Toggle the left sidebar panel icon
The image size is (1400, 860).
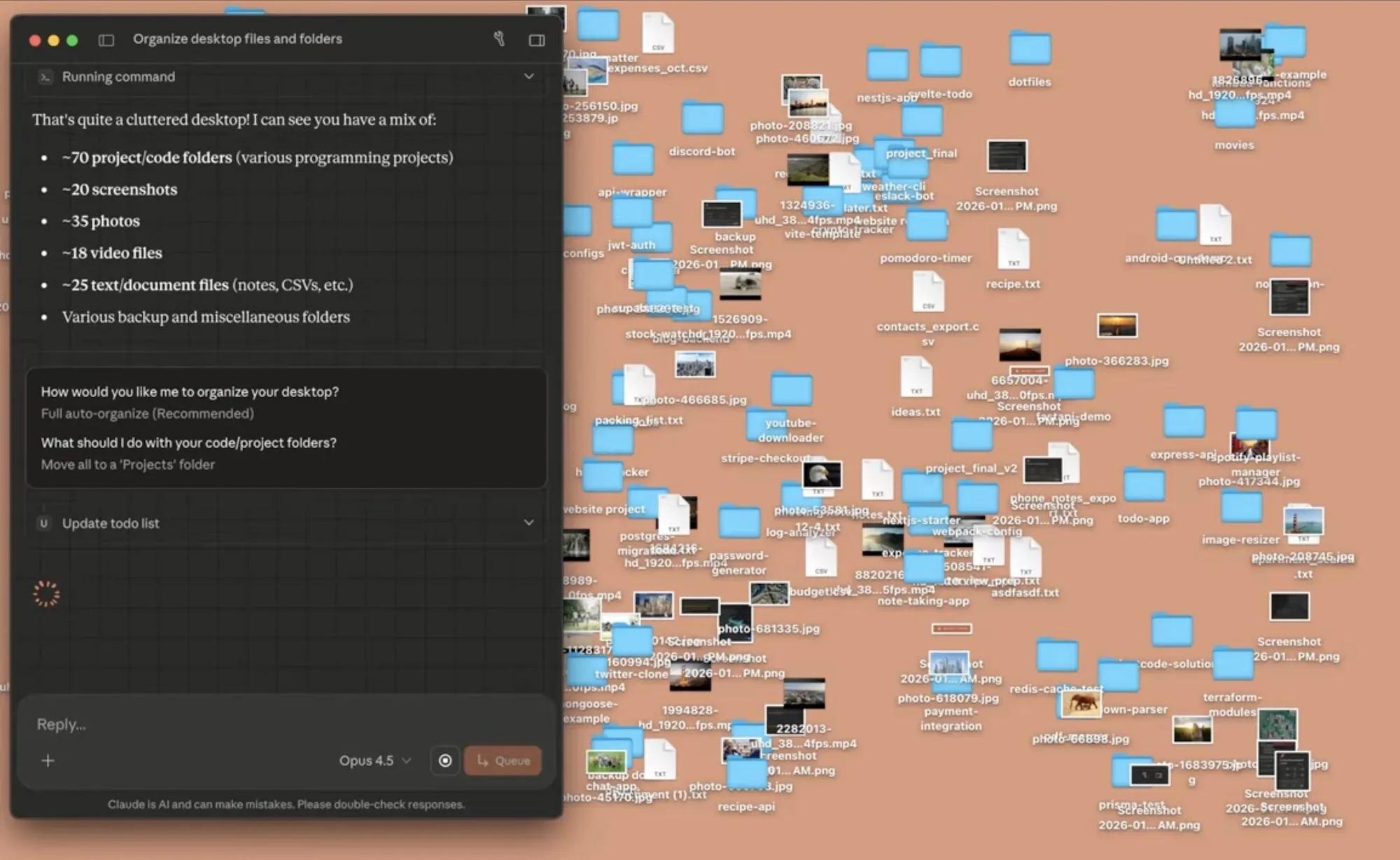tap(106, 40)
